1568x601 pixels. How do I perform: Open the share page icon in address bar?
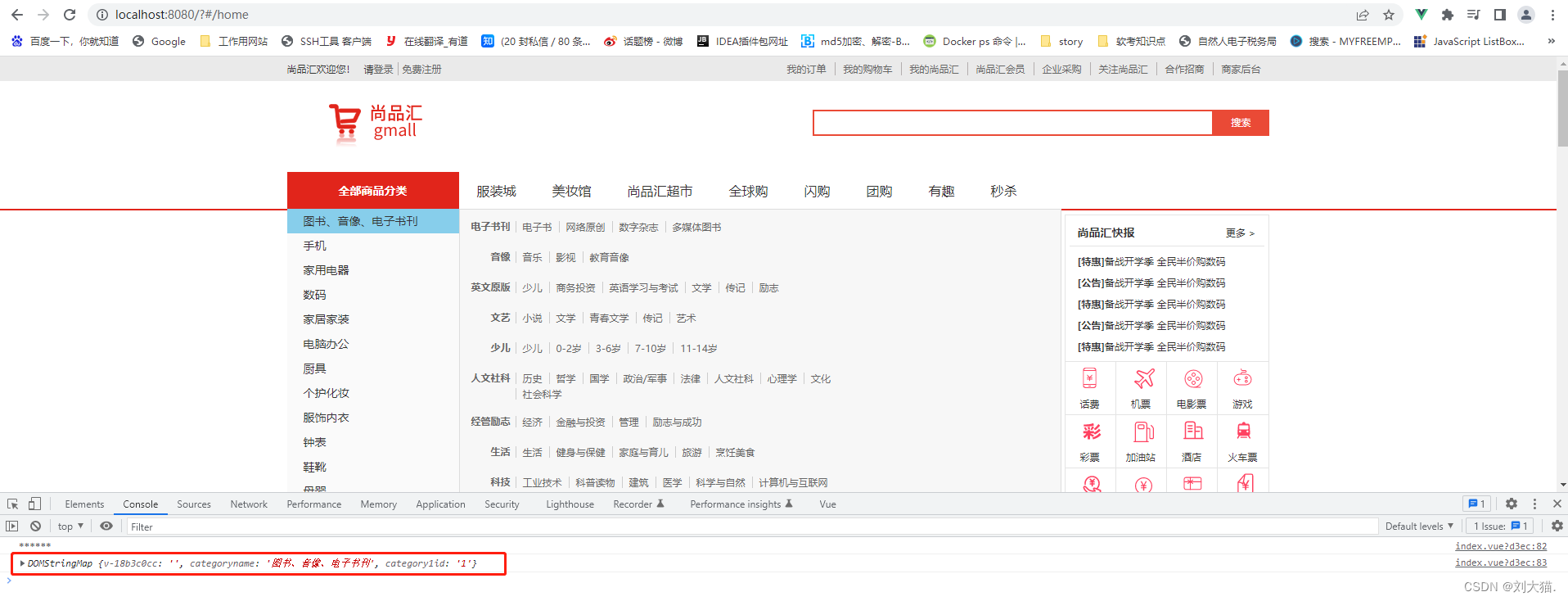[1363, 15]
